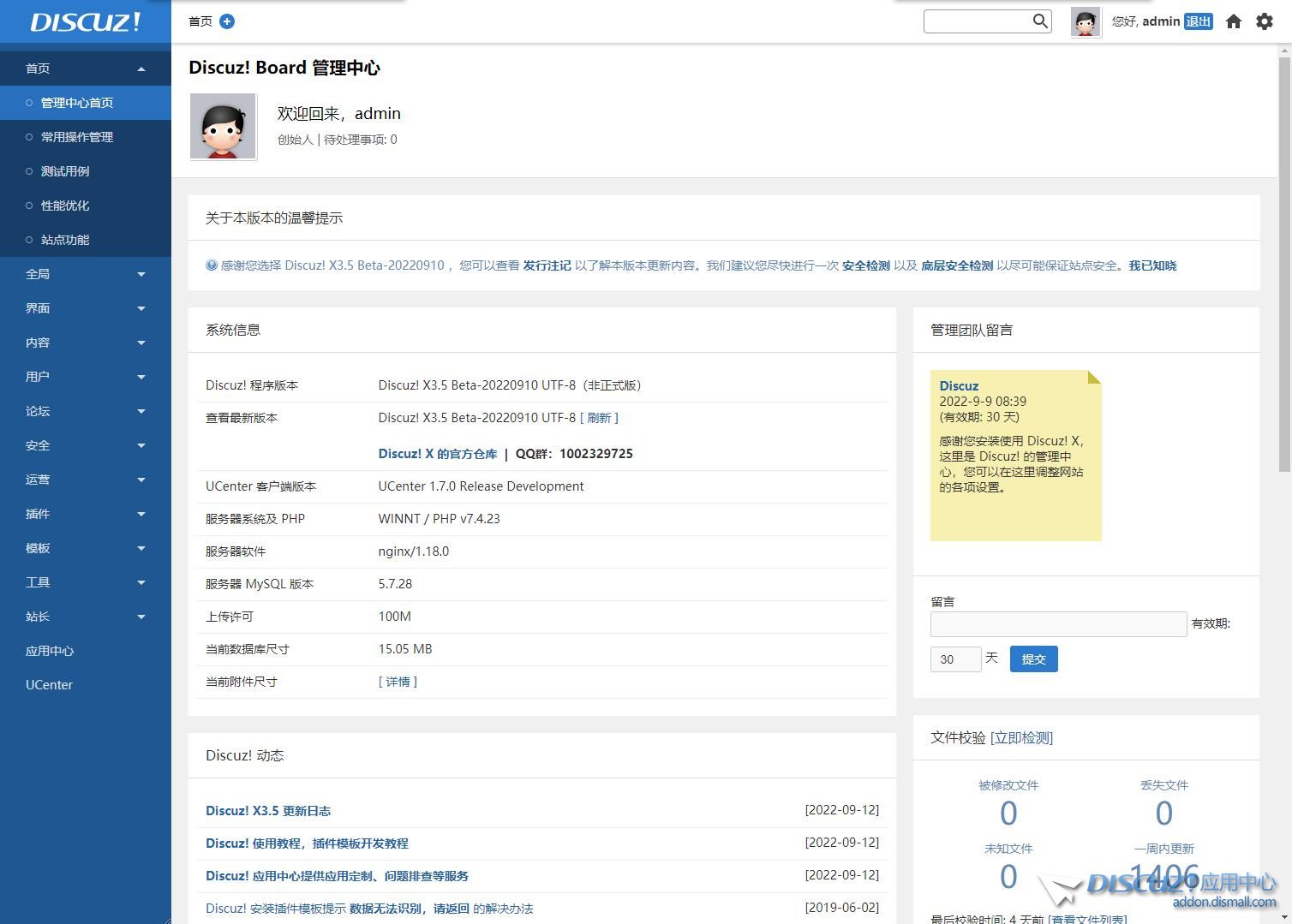The height and width of the screenshot is (924, 1292).
Task: Open the settings gear icon
Action: (x=1265, y=21)
